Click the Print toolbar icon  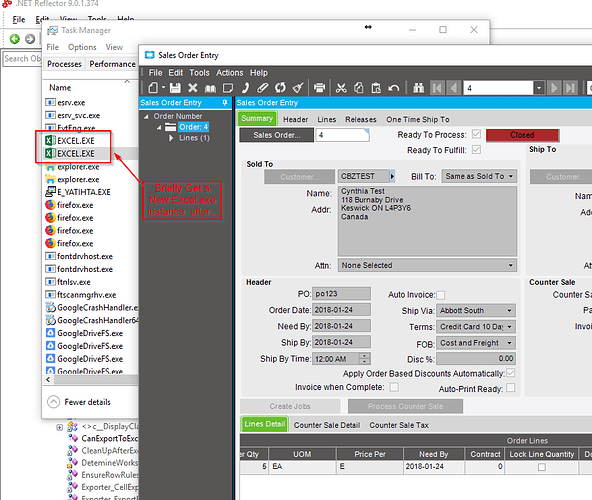click(x=319, y=88)
